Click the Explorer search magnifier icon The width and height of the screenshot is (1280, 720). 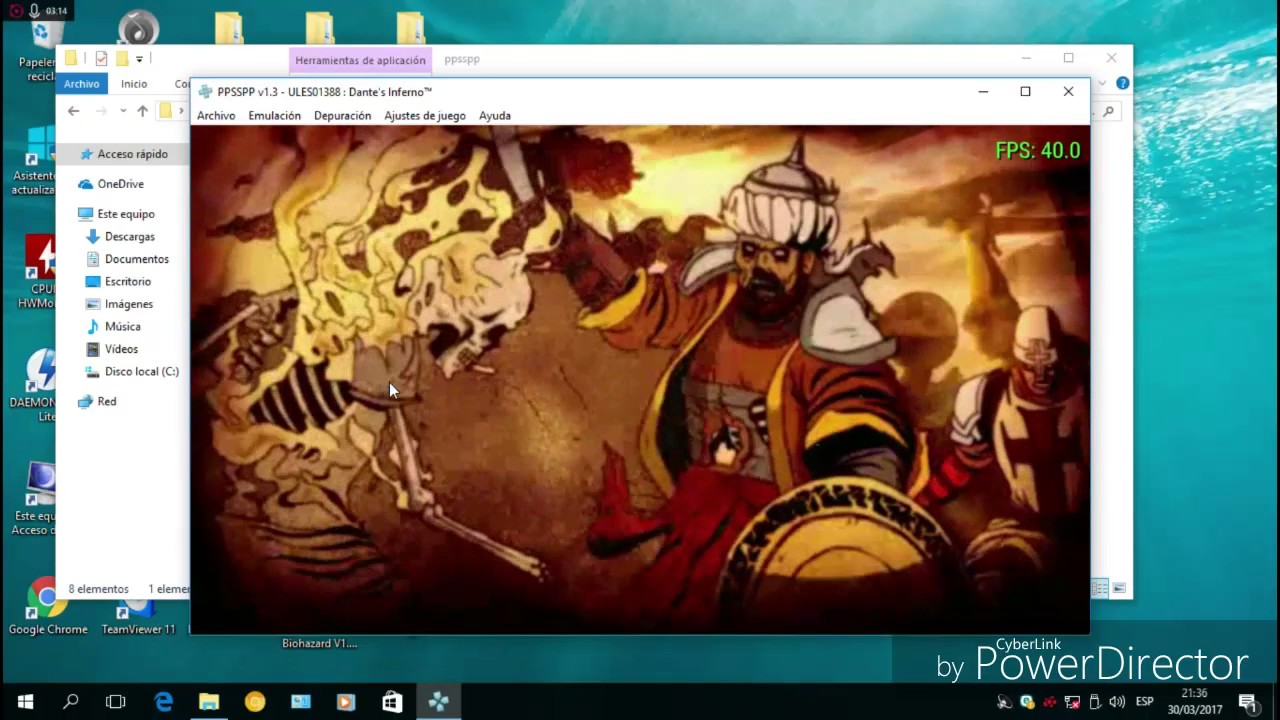[x=1108, y=112]
